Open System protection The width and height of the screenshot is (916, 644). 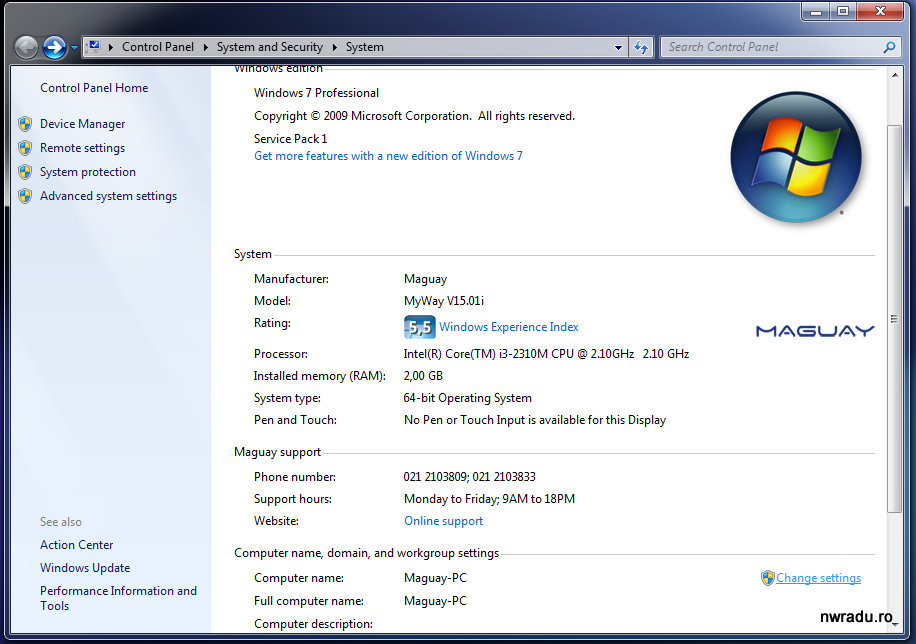click(88, 172)
